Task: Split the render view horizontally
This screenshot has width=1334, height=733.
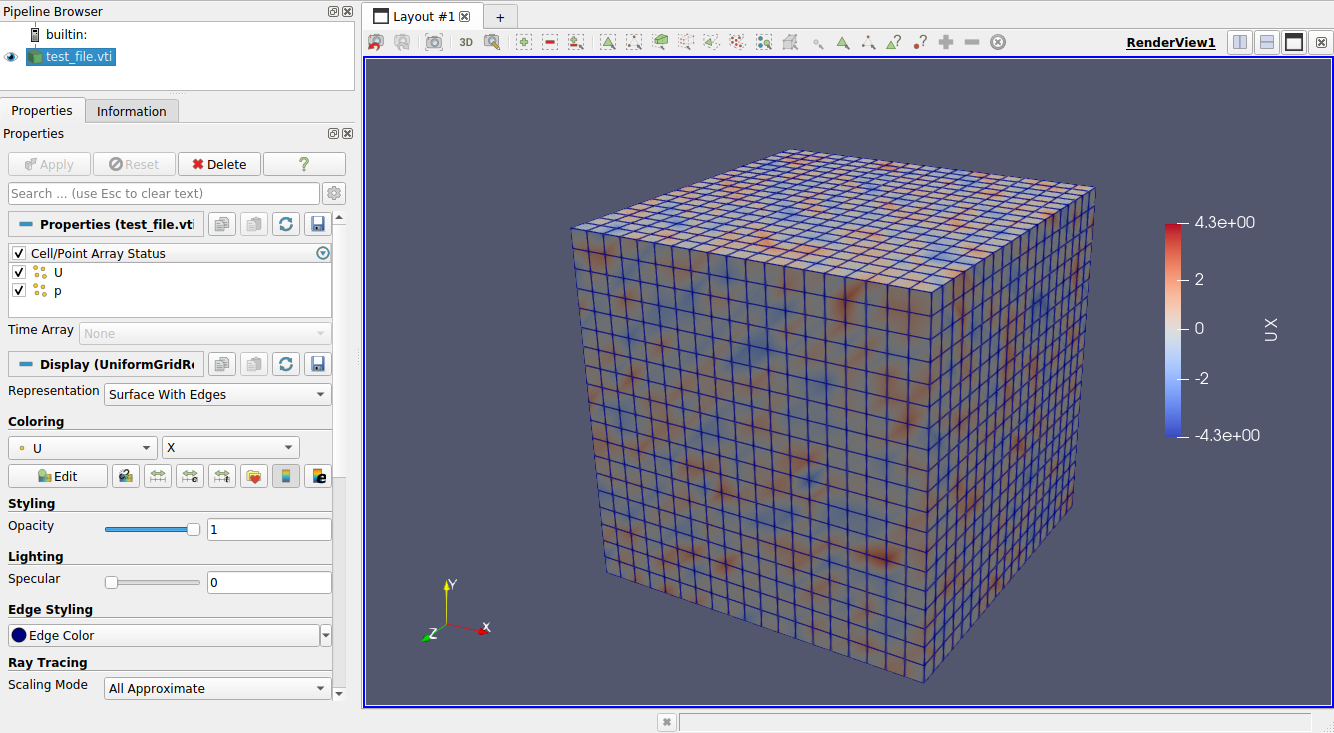Action: (1239, 41)
